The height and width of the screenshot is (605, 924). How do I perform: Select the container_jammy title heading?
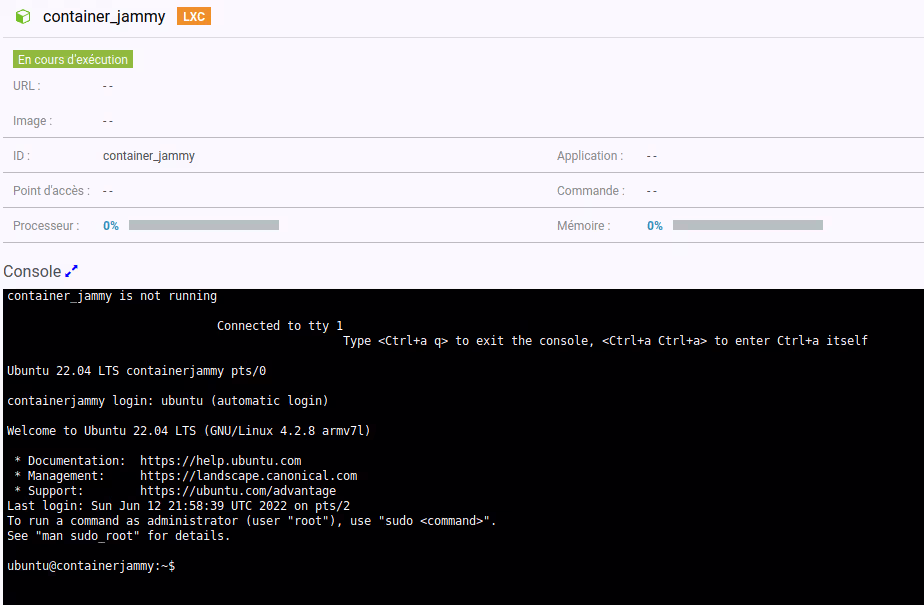click(x=104, y=17)
